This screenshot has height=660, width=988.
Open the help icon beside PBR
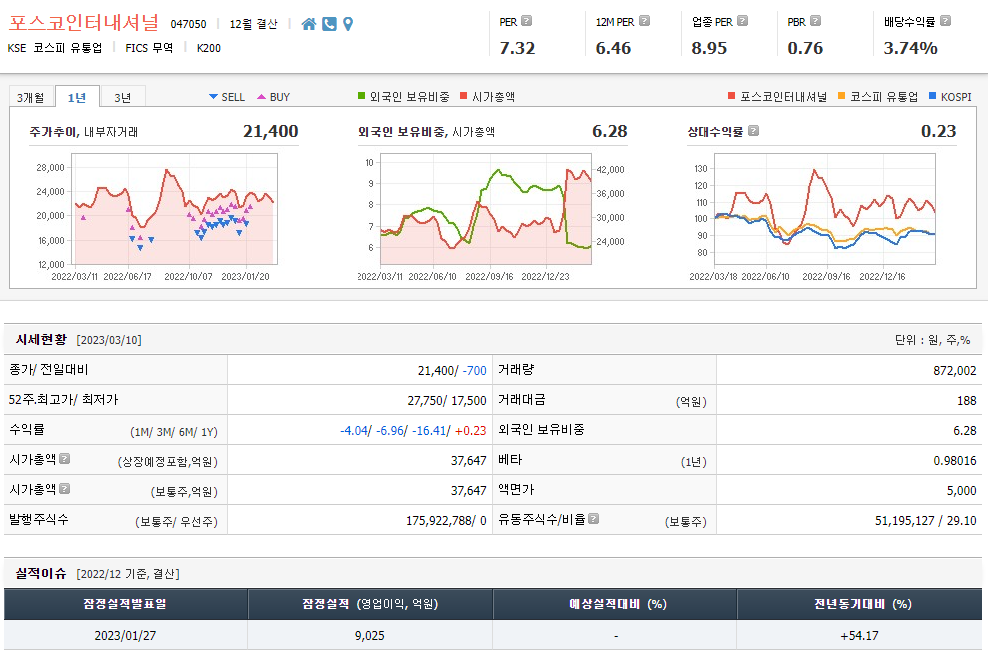pos(815,21)
